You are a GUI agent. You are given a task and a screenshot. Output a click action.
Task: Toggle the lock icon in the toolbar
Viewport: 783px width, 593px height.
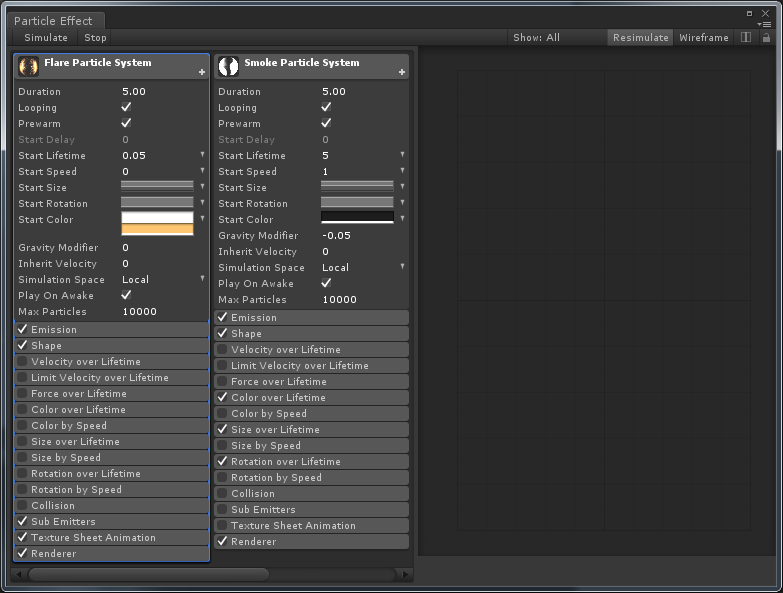(x=766, y=37)
